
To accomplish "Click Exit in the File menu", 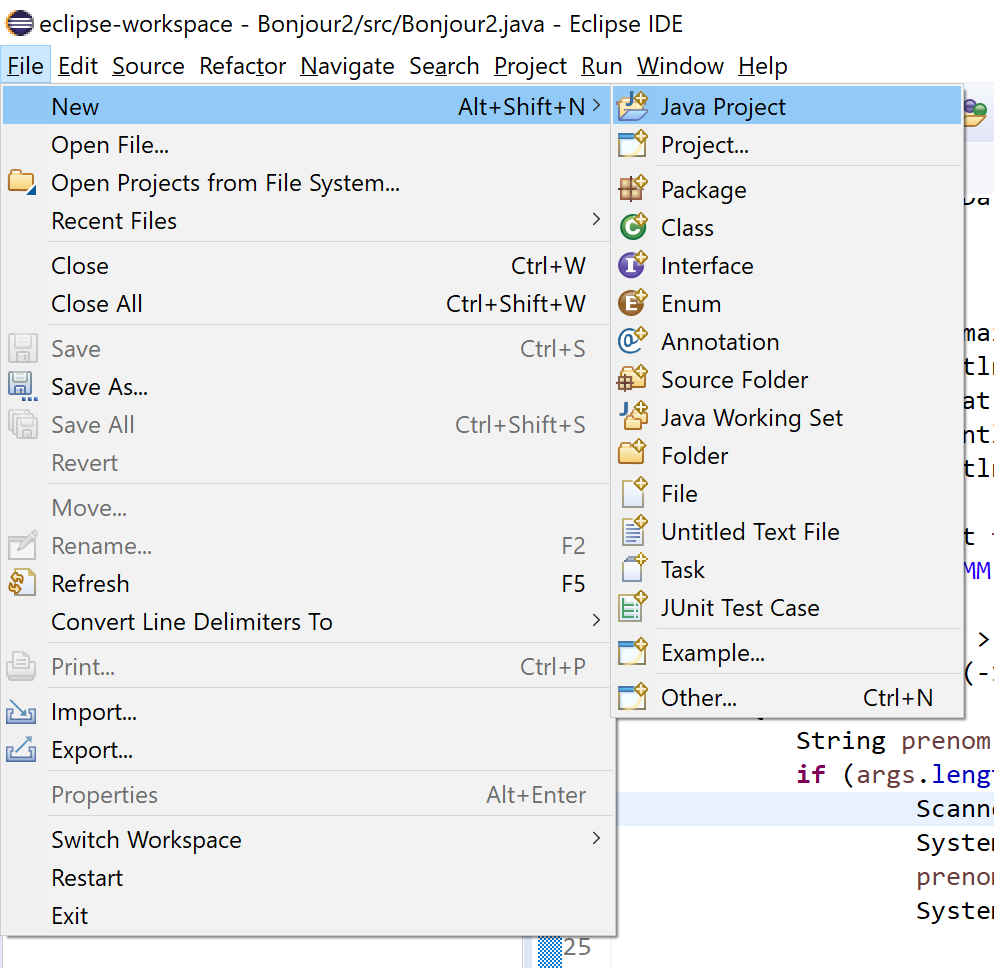I will tap(70, 916).
